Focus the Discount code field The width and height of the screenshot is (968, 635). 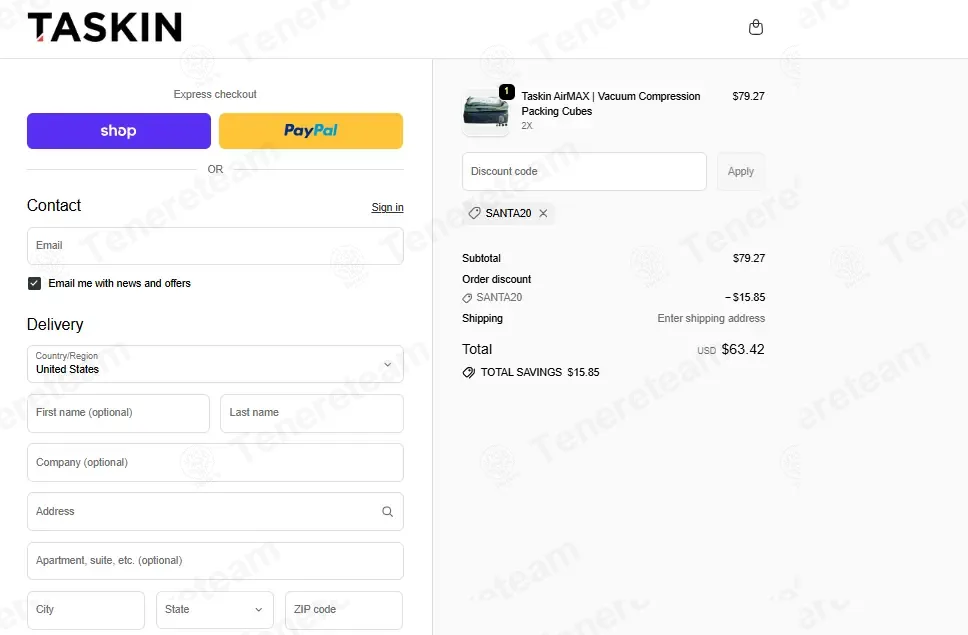pos(584,172)
